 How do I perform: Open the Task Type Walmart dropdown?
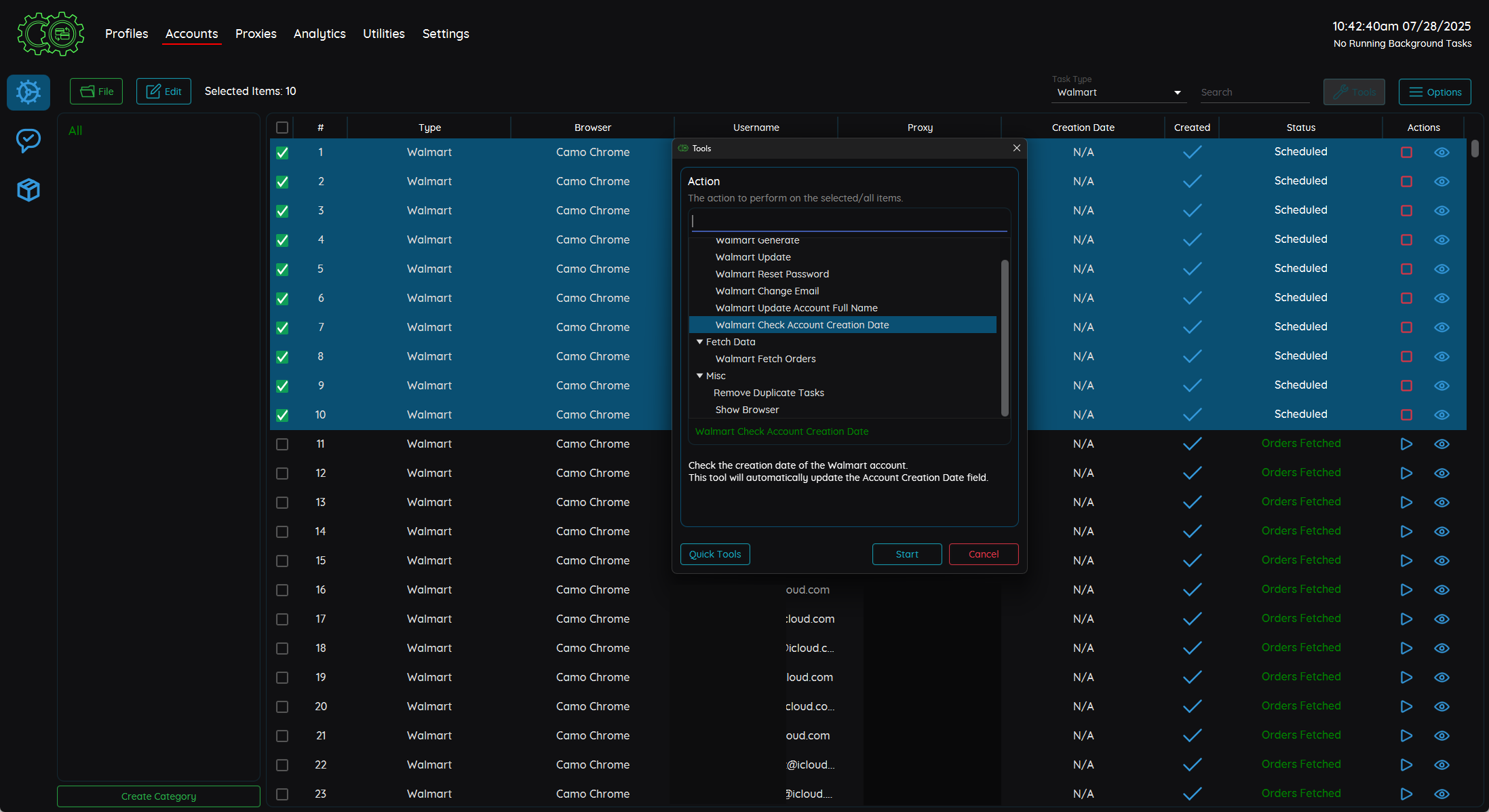(x=1119, y=92)
